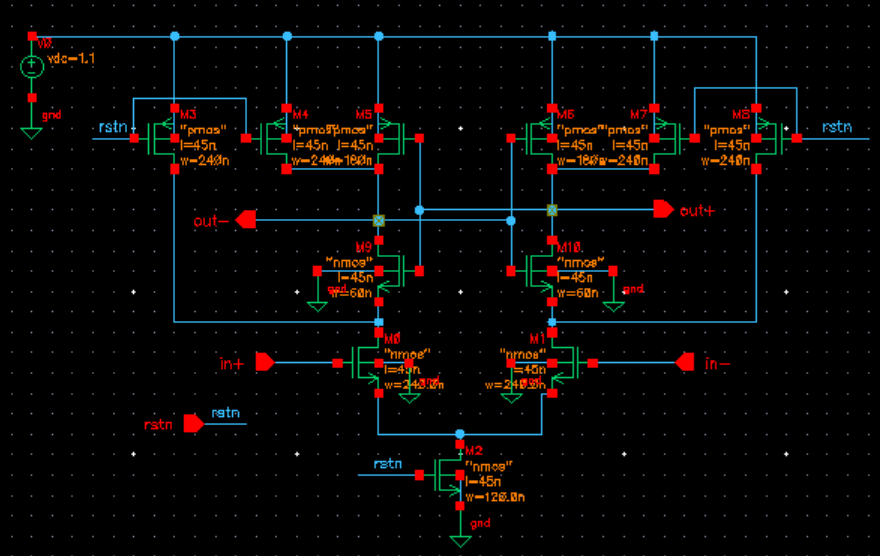Screen dimensions: 880x556
Task: Select the M0 bulk ground symbol
Action: click(x=410, y=398)
